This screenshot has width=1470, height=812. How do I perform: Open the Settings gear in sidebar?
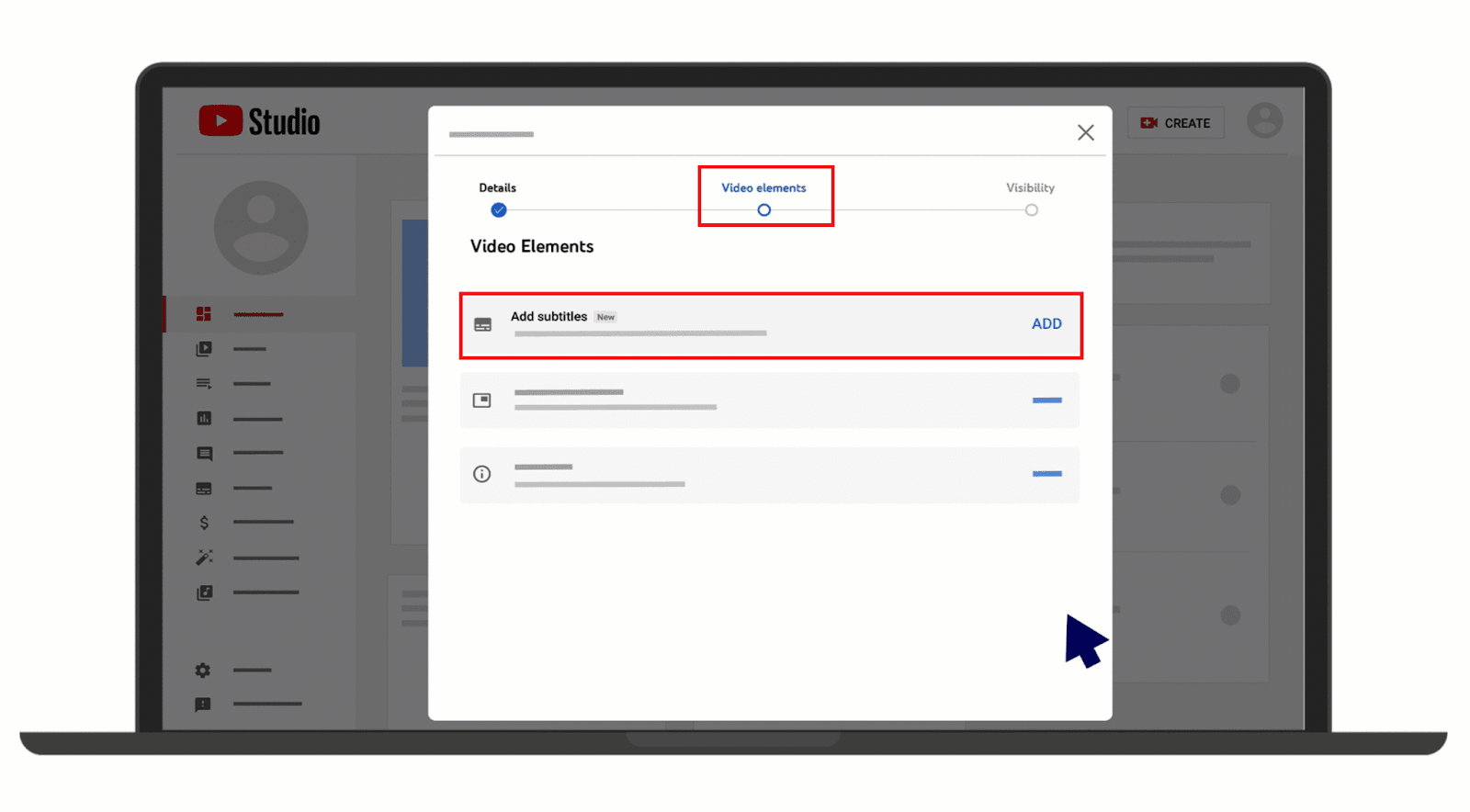[x=203, y=671]
